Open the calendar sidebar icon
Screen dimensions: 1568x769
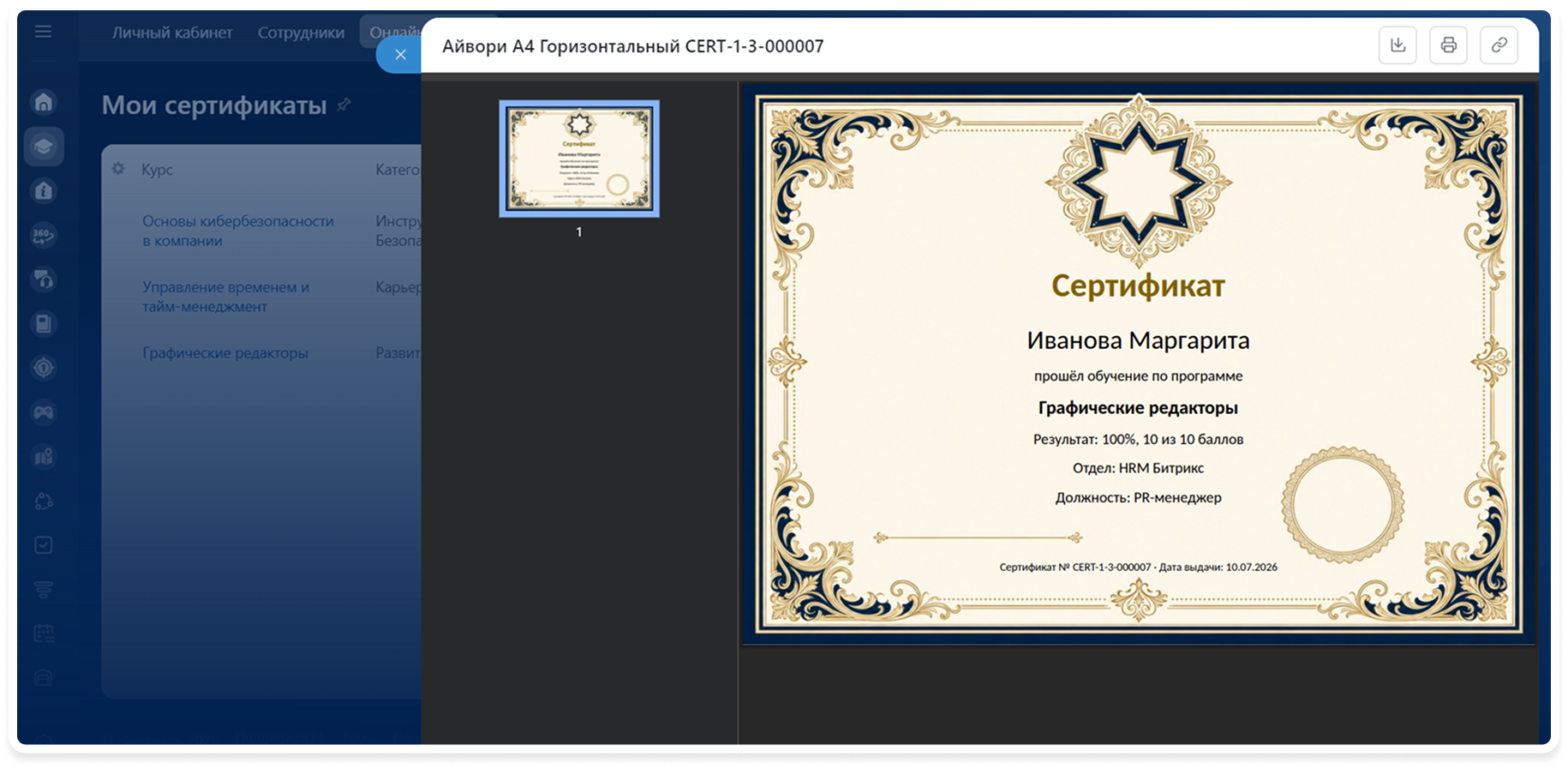(44, 634)
